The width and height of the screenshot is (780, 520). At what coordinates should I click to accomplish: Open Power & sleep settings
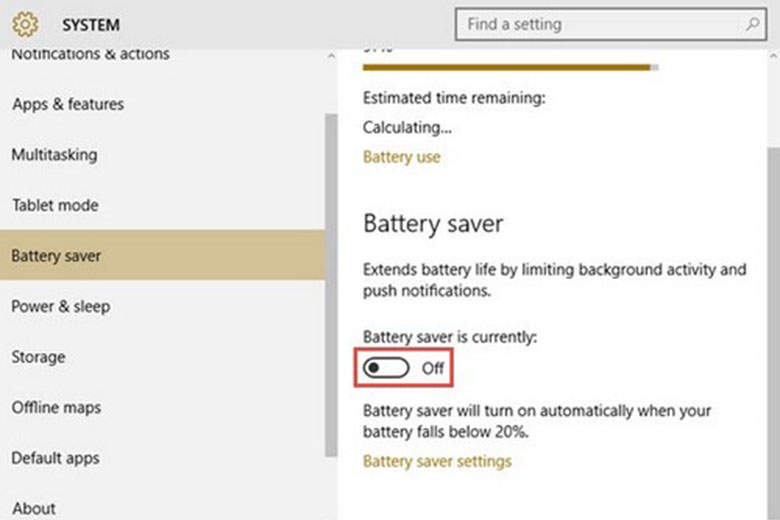click(x=60, y=306)
